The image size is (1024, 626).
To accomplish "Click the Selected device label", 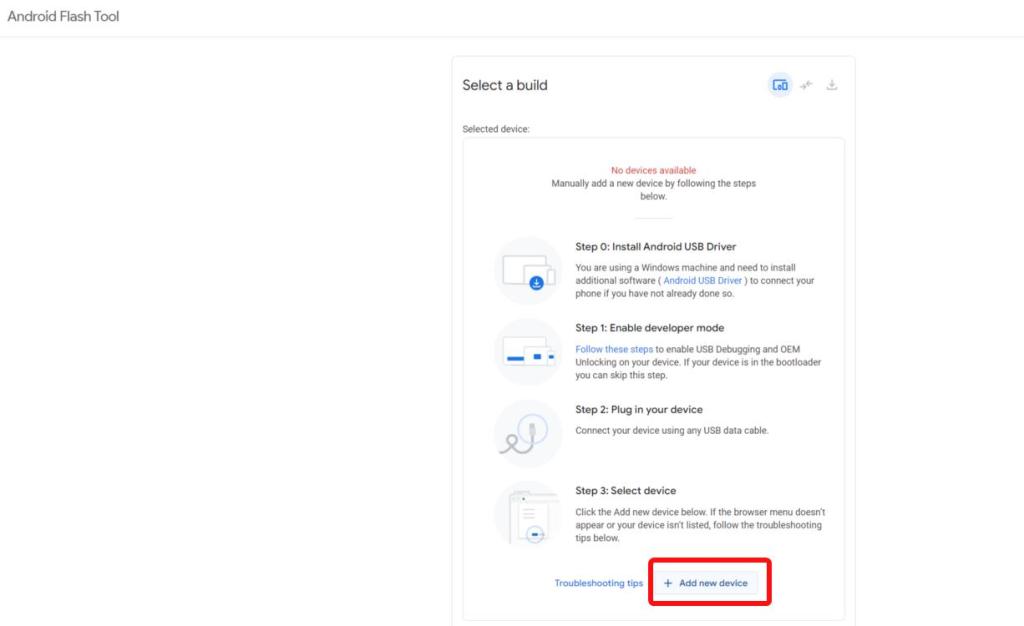I will [496, 129].
